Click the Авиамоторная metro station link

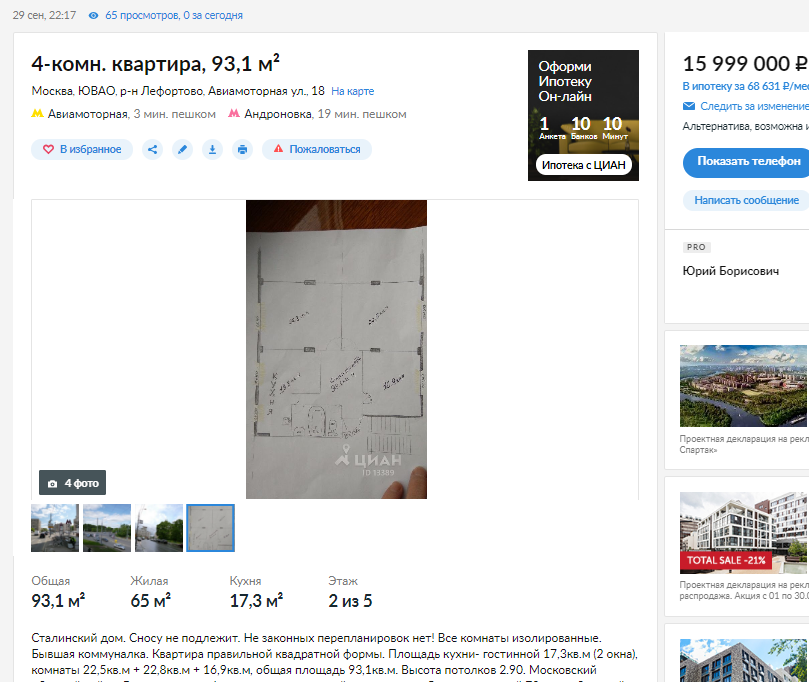pyautogui.click(x=88, y=114)
